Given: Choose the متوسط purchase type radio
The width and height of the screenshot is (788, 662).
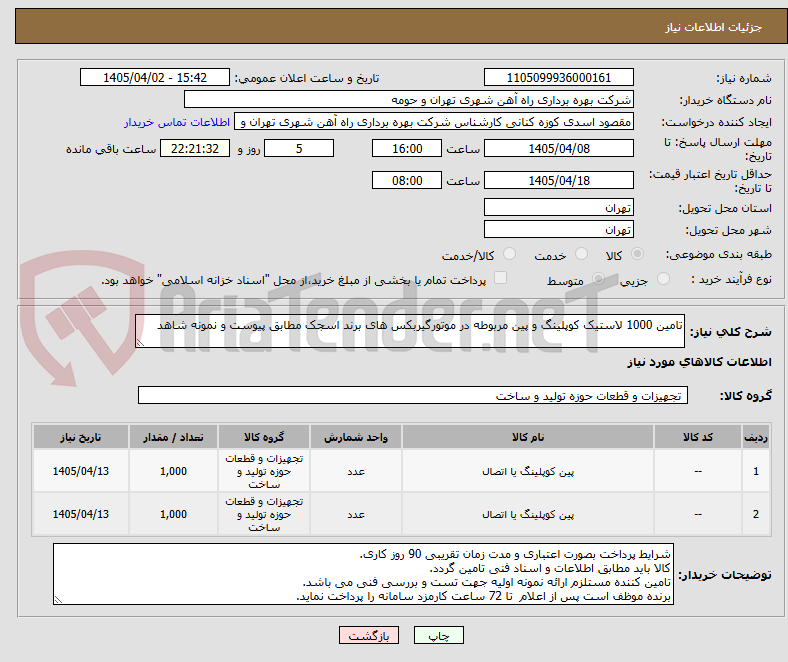Looking at the screenshot, I should tap(598, 278).
